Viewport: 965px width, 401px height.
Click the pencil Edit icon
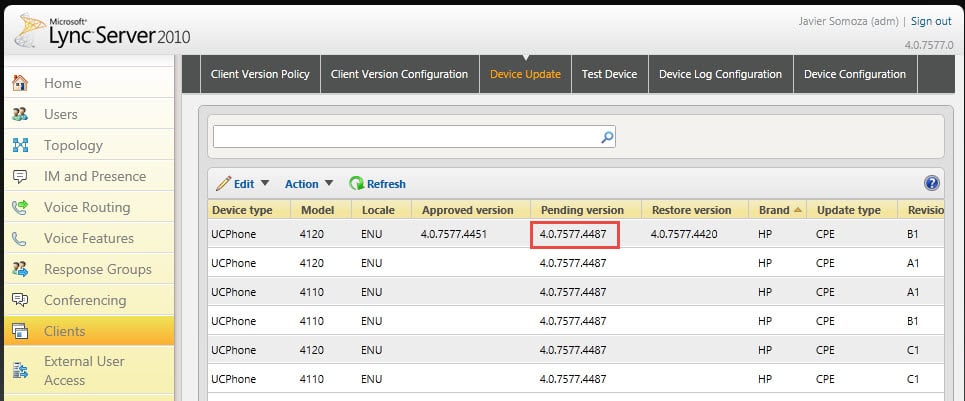pos(223,183)
